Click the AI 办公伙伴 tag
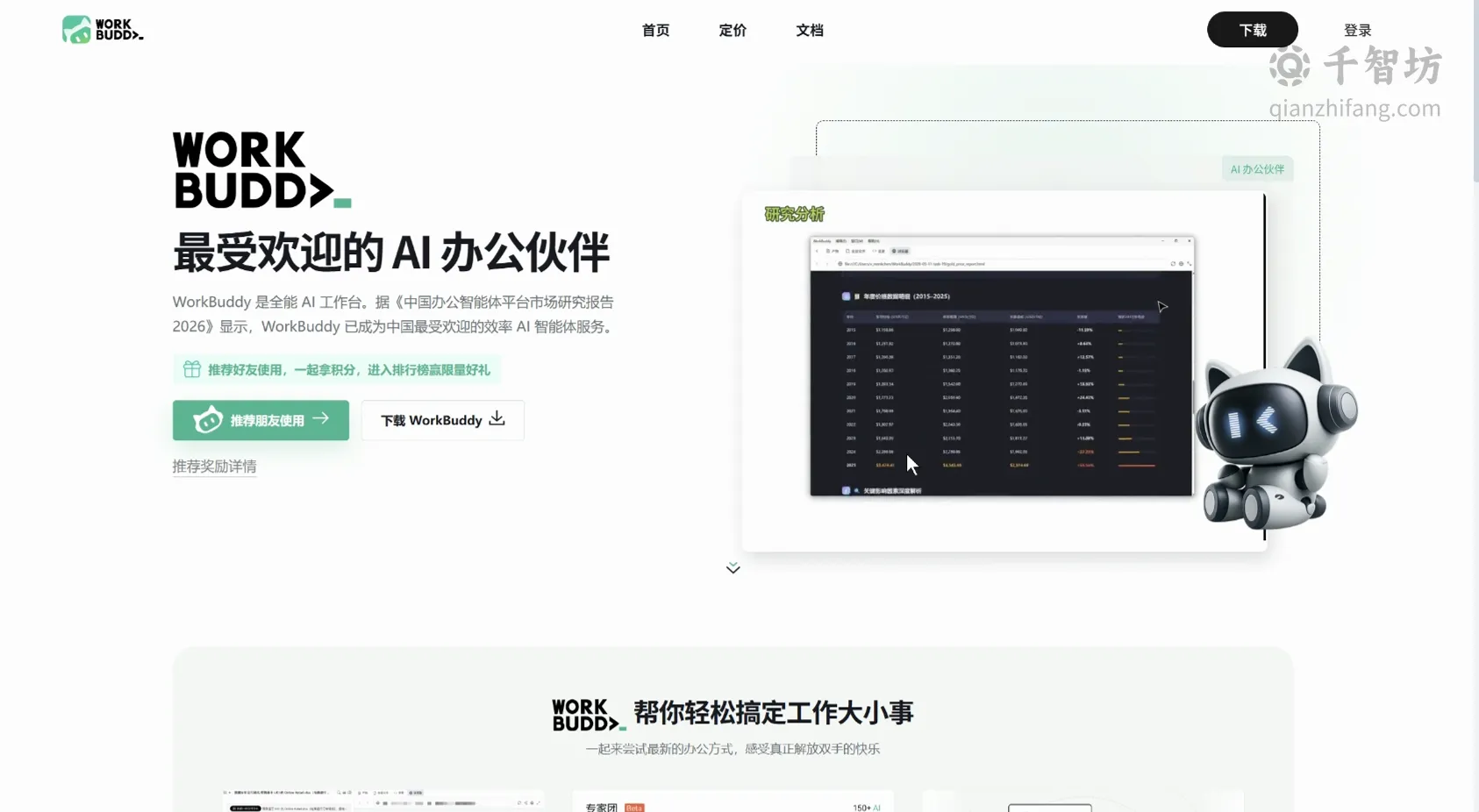1479x812 pixels. click(1257, 169)
